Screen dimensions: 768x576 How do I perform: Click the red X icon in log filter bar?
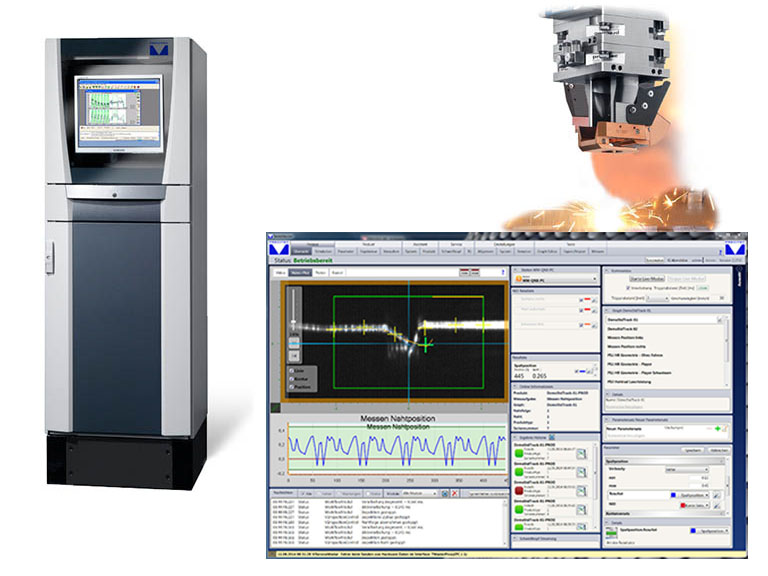pyautogui.click(x=455, y=493)
